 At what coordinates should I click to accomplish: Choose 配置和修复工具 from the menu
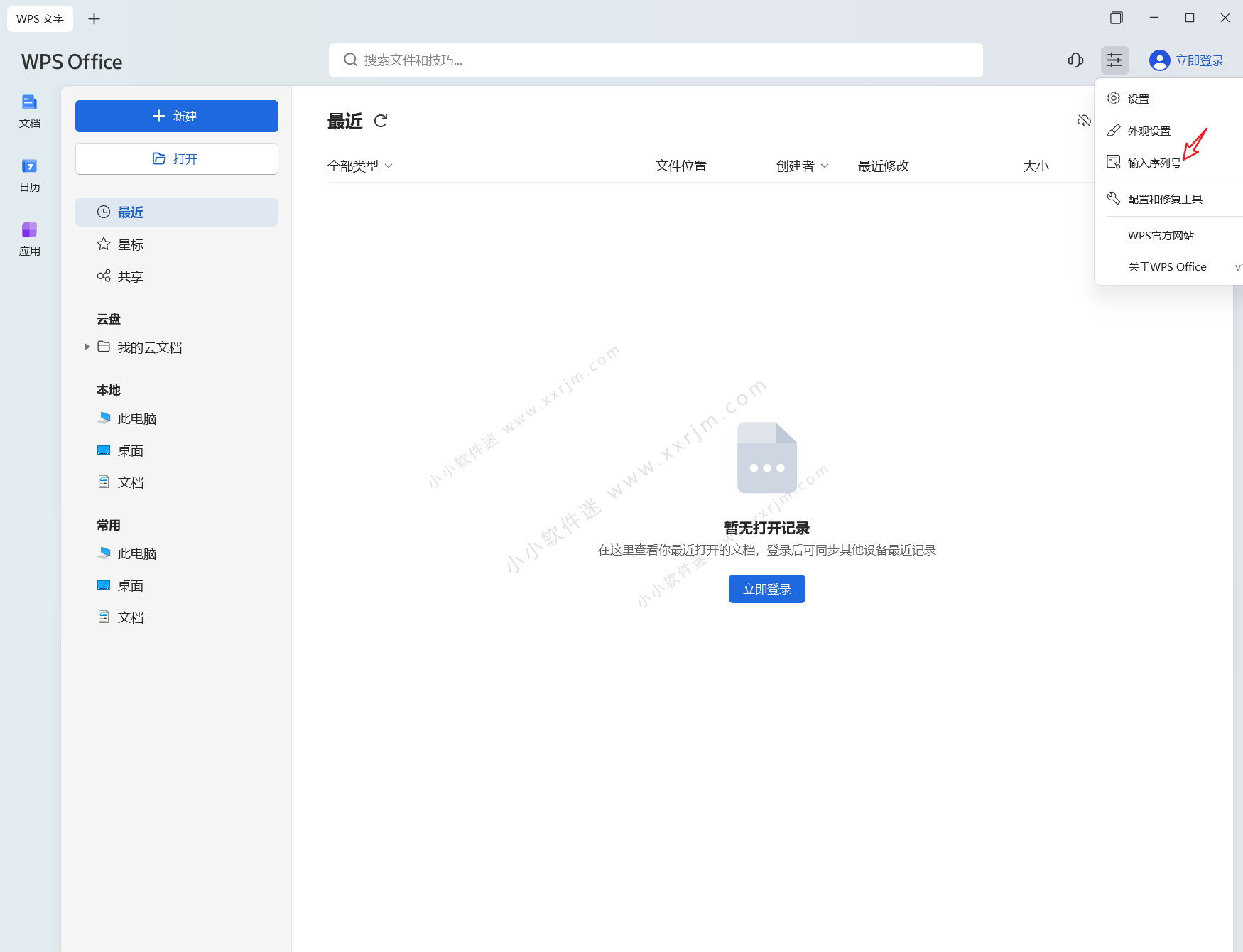[x=1169, y=199]
